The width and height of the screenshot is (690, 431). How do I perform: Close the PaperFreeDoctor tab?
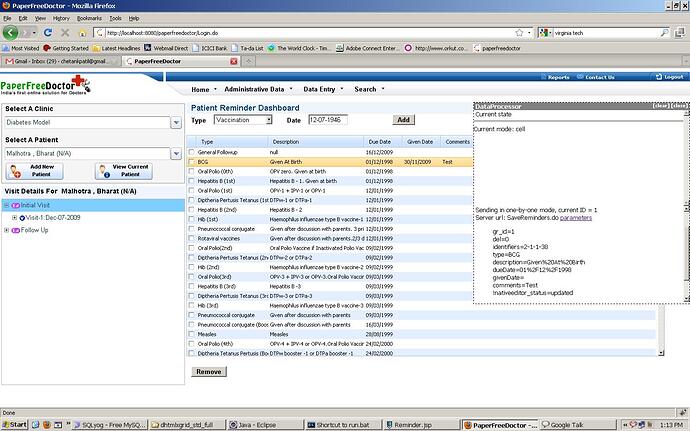[234, 61]
